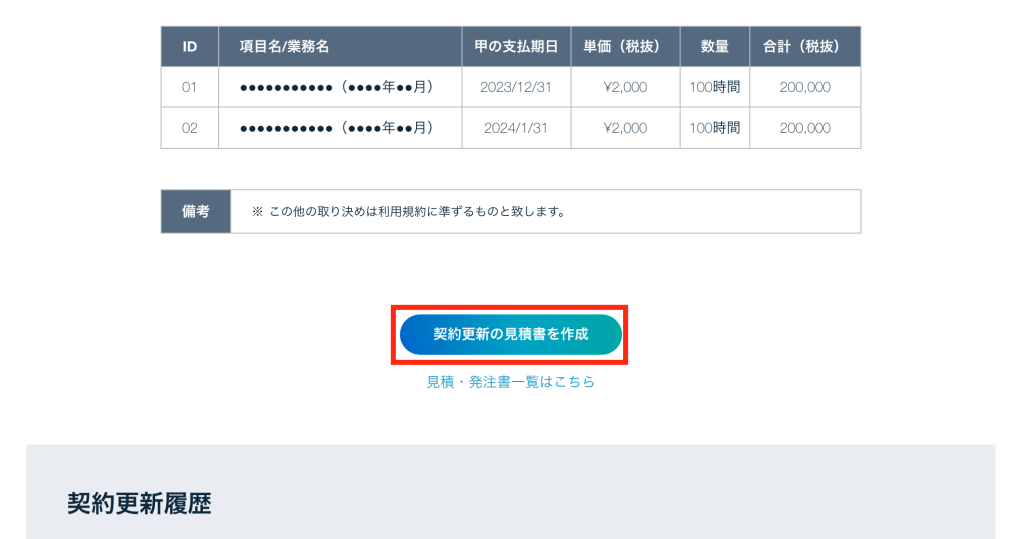This screenshot has width=1024, height=539.
Task: Click the item name in row 02
Action: (x=336, y=128)
